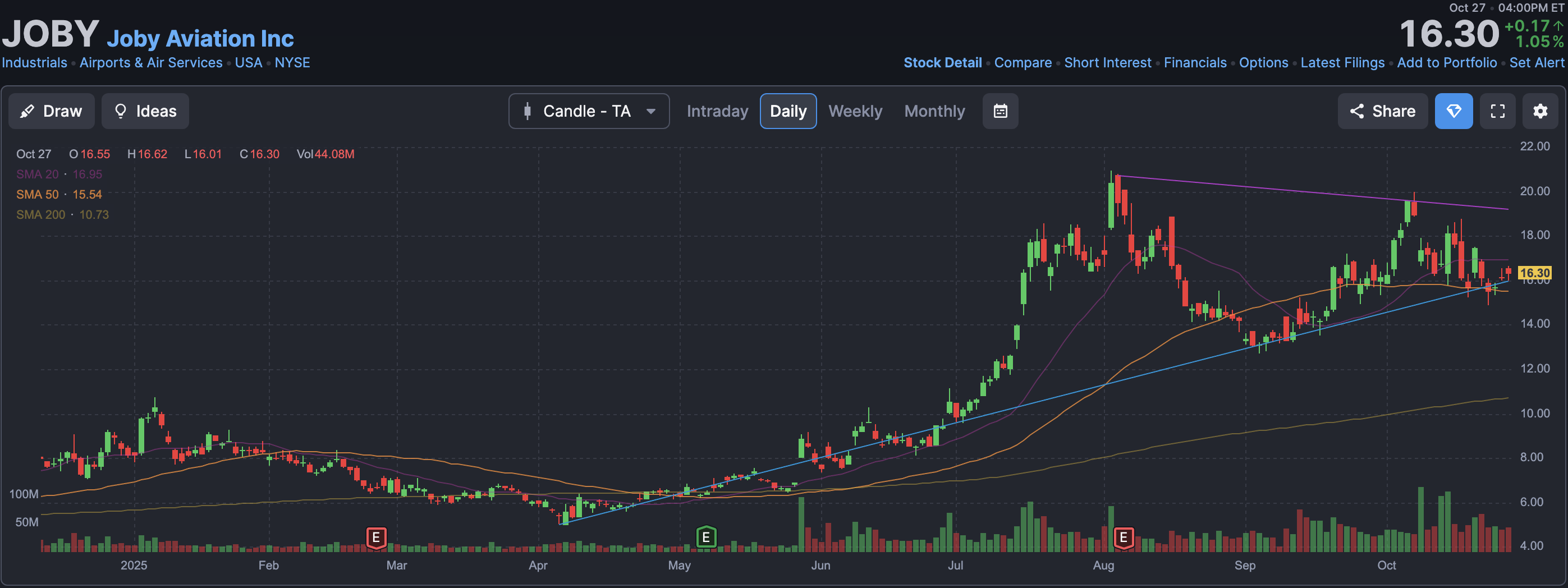The width and height of the screenshot is (1568, 588).
Task: Switch to Intraday timeframe
Action: pyautogui.click(x=717, y=111)
